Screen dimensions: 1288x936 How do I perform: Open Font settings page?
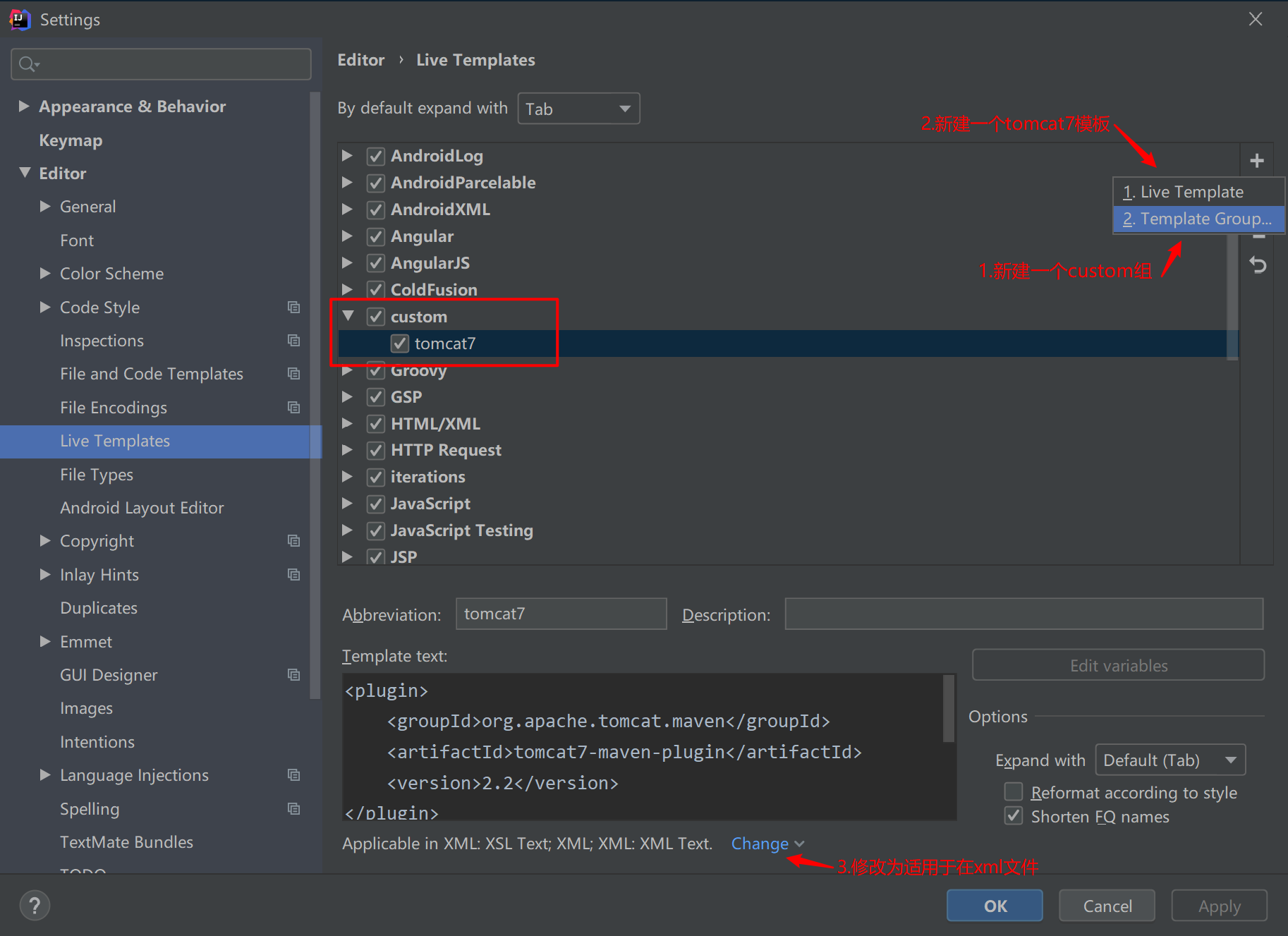77,241
